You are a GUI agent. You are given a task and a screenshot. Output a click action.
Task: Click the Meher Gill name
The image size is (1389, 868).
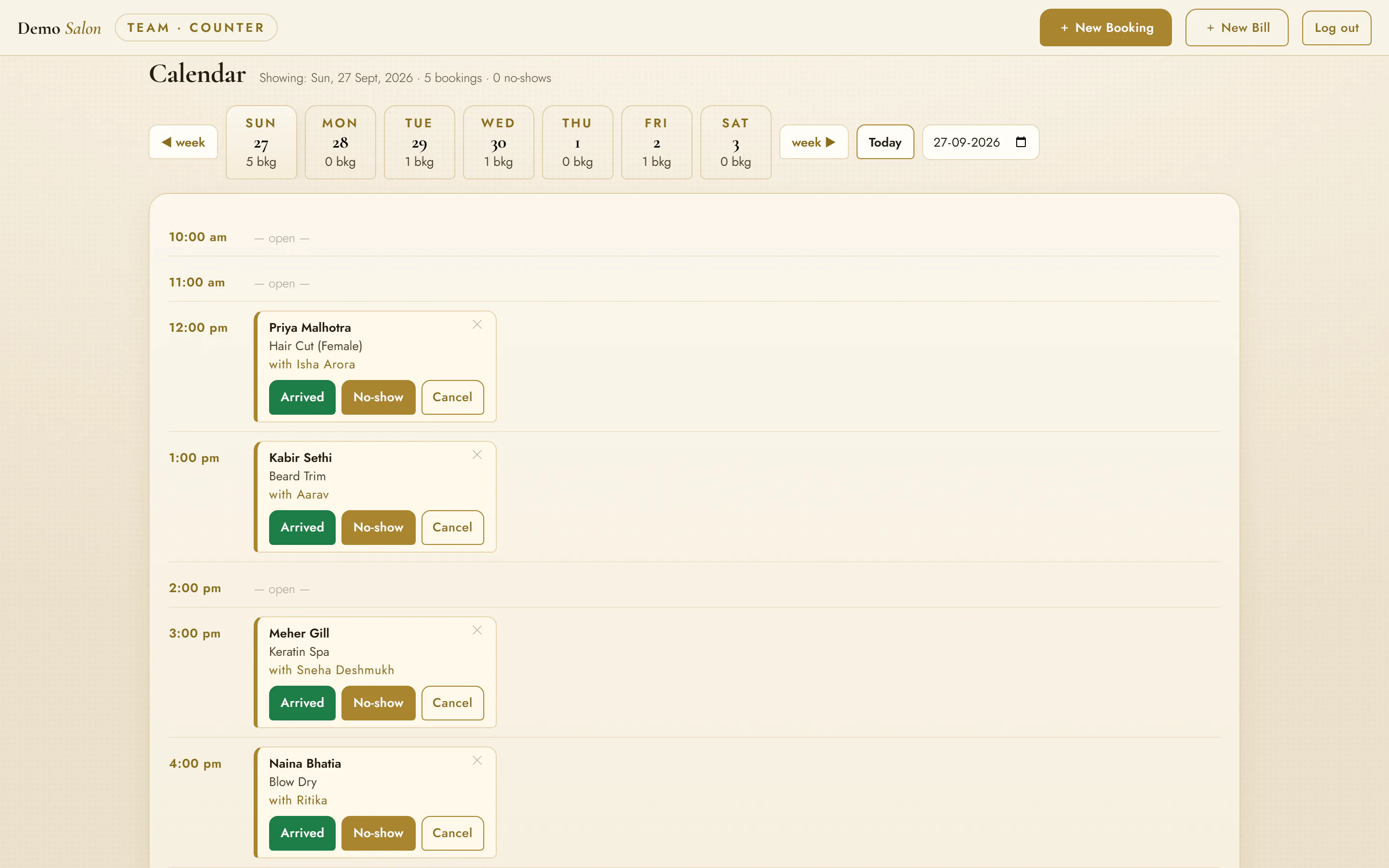(x=299, y=634)
